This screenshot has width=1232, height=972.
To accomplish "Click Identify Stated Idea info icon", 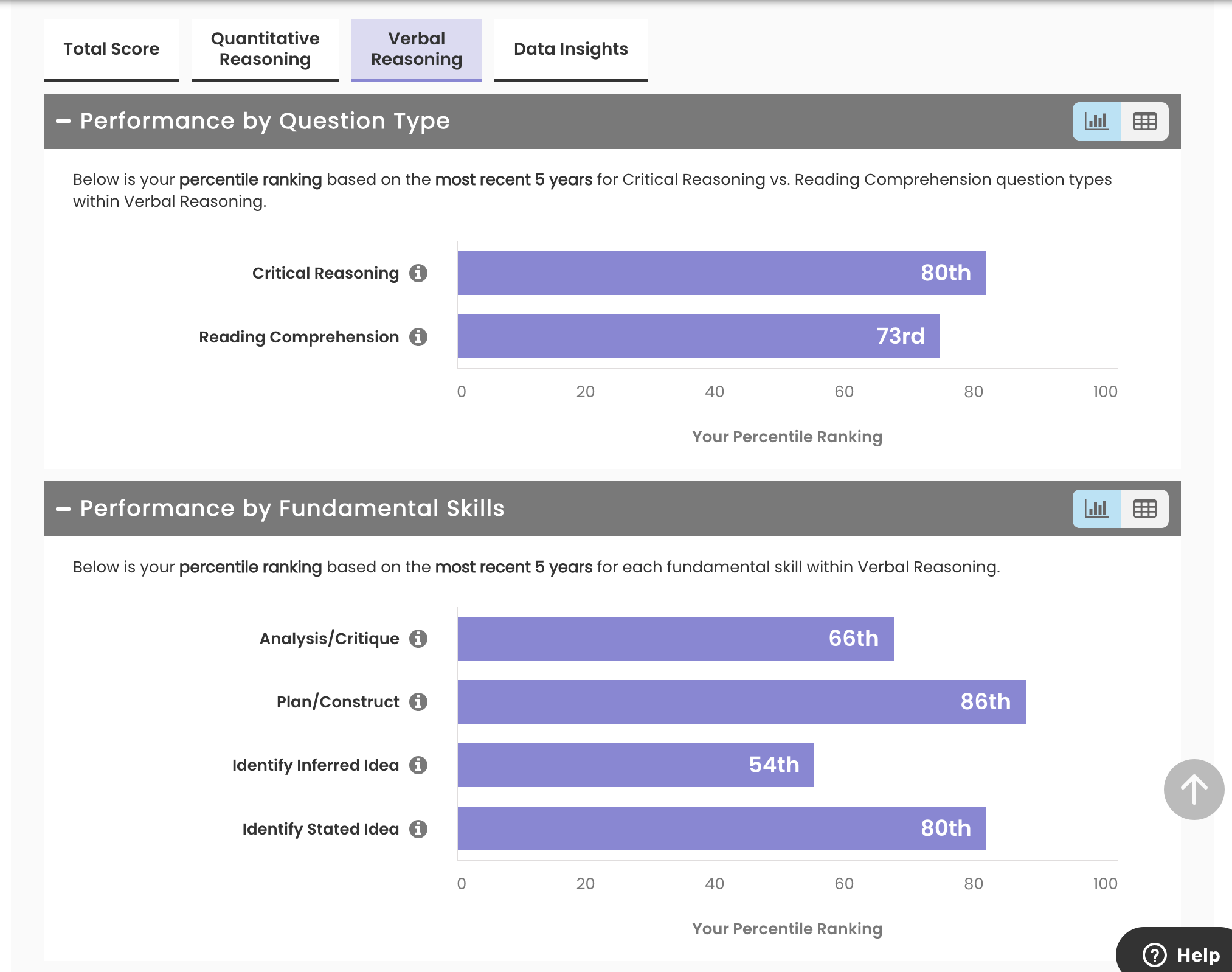I will 418,828.
